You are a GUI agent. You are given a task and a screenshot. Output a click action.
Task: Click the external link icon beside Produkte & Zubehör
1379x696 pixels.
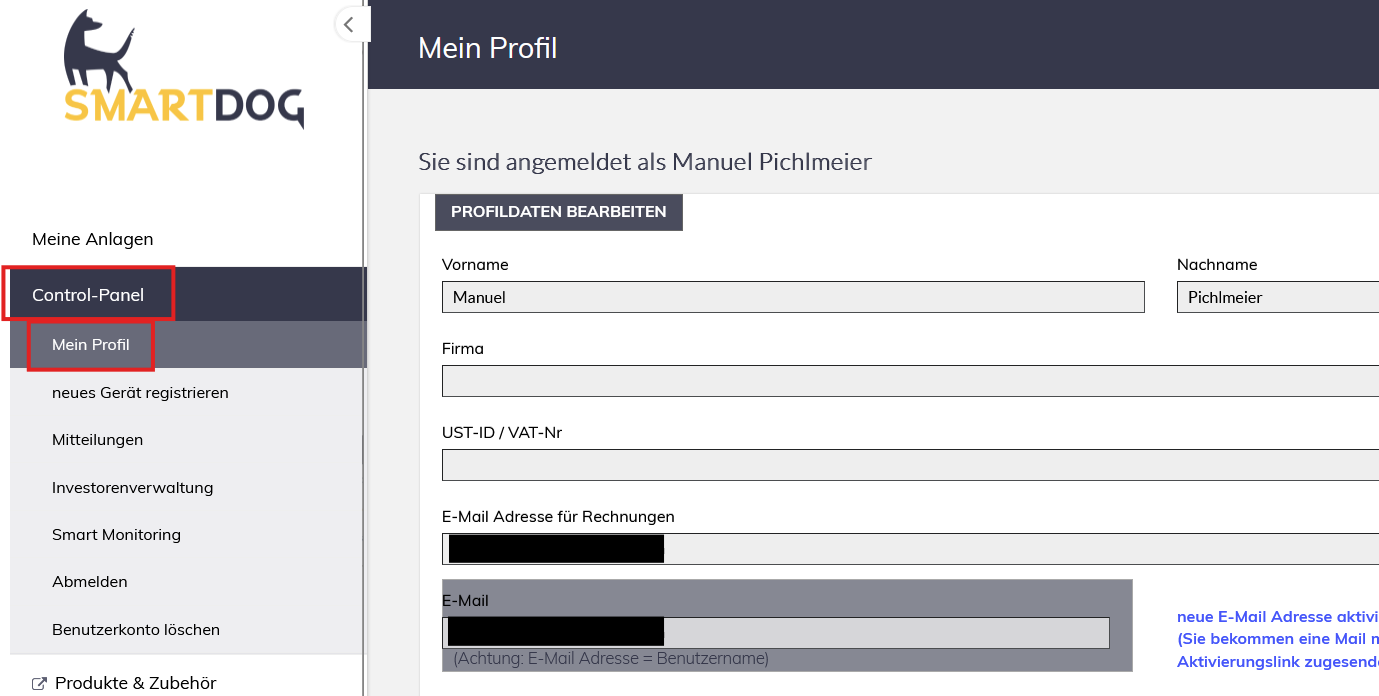click(39, 684)
